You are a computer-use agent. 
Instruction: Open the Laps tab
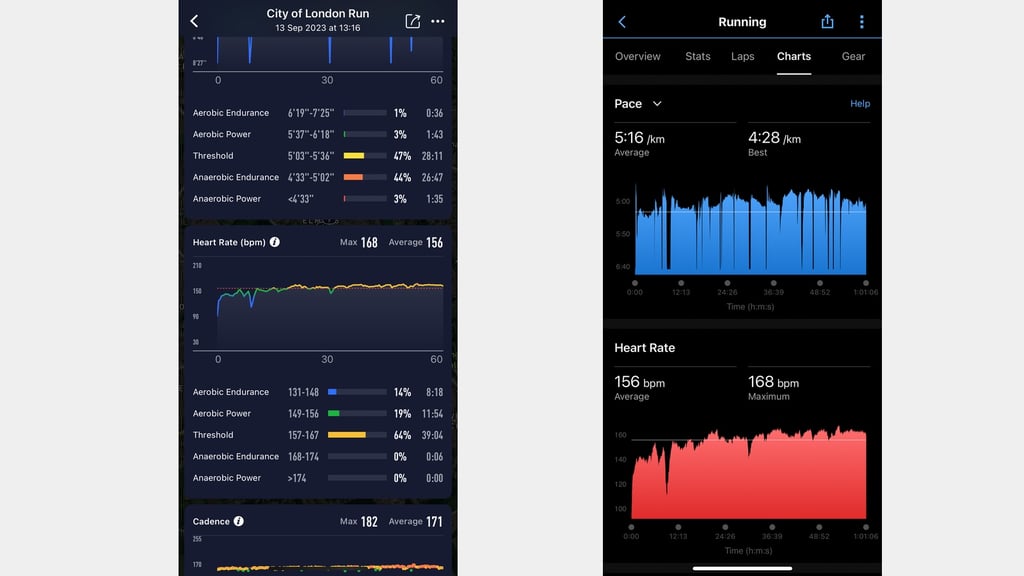[x=743, y=56]
